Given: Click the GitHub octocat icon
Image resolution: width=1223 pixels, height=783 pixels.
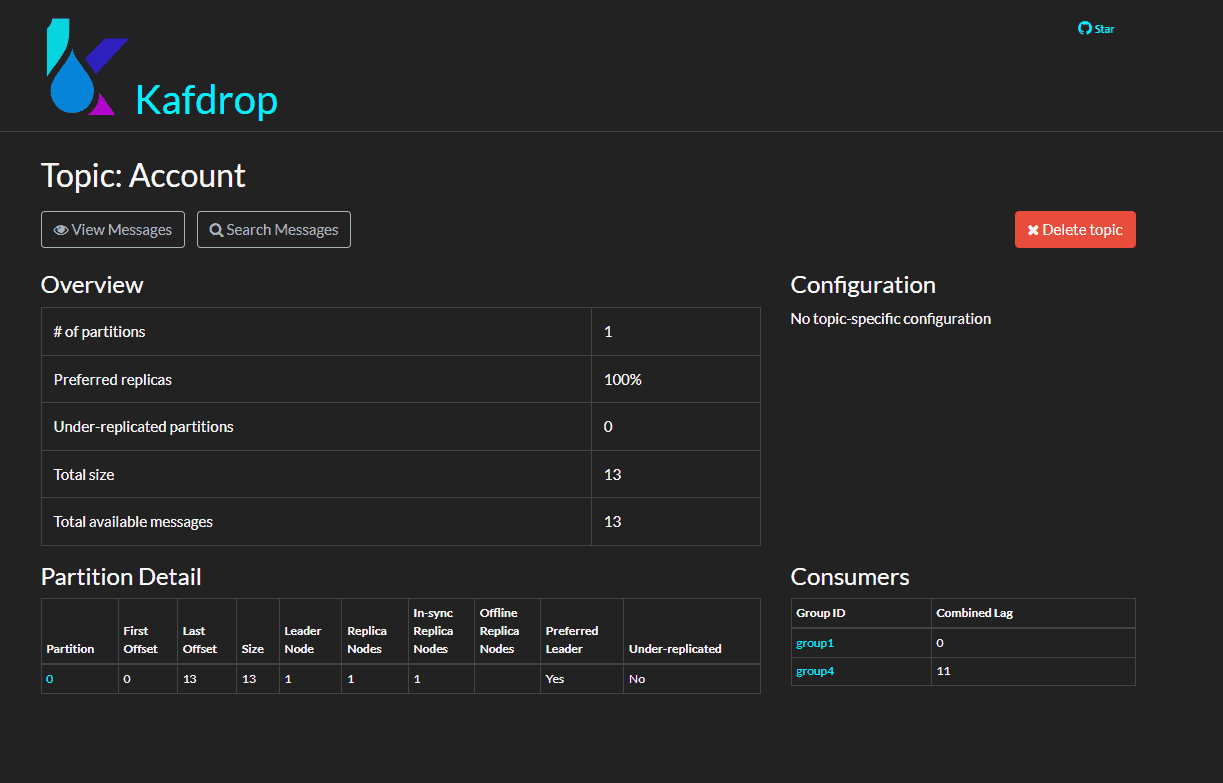Looking at the screenshot, I should [1082, 28].
